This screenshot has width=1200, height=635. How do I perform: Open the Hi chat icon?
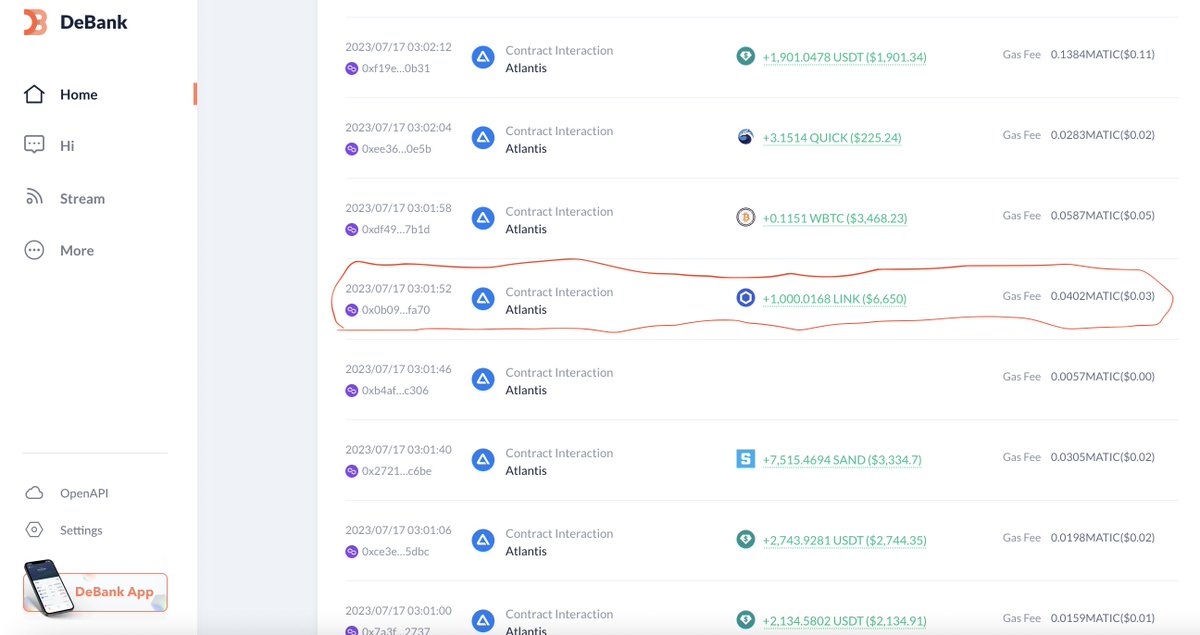point(34,145)
